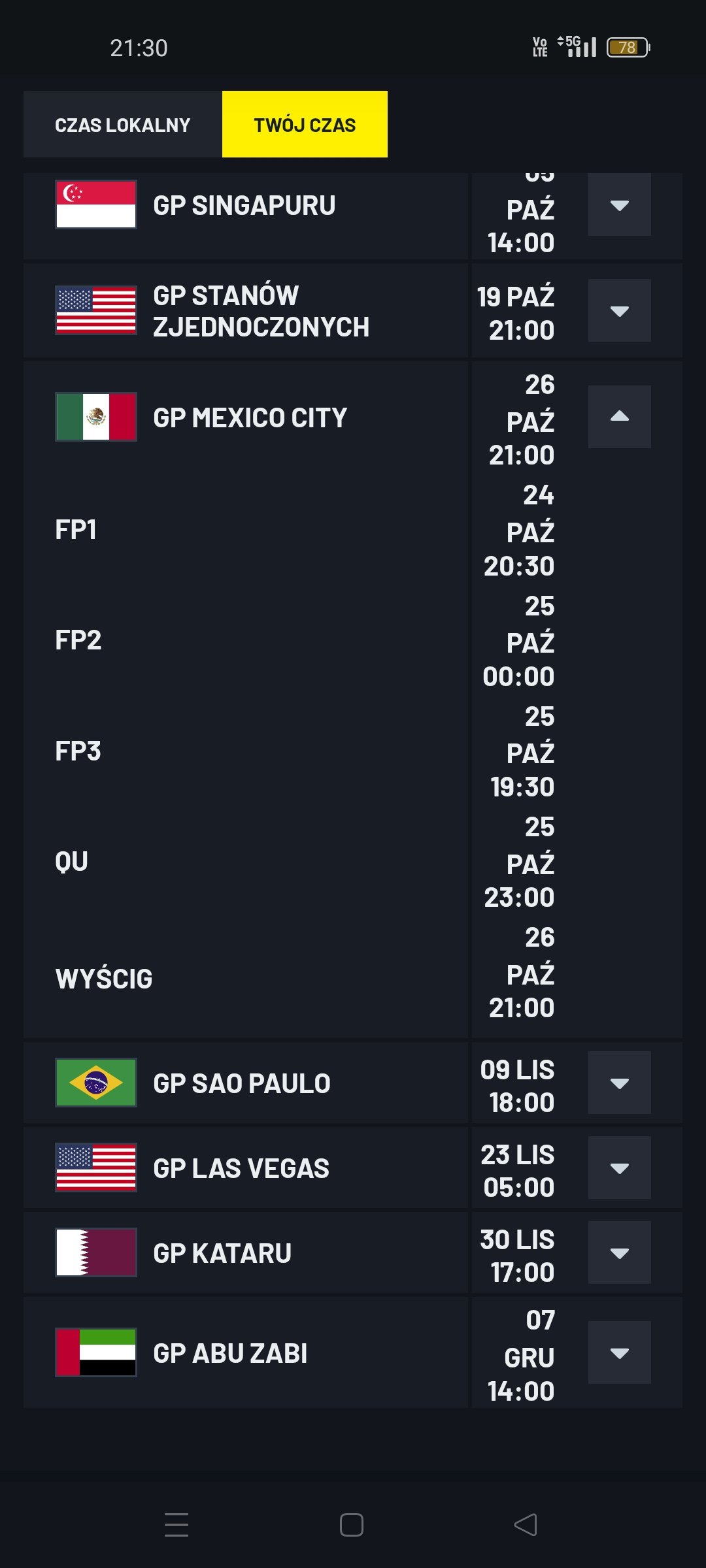Screen dimensions: 706x1568
Task: Expand GP Sao Paulo session times
Action: (x=619, y=1083)
